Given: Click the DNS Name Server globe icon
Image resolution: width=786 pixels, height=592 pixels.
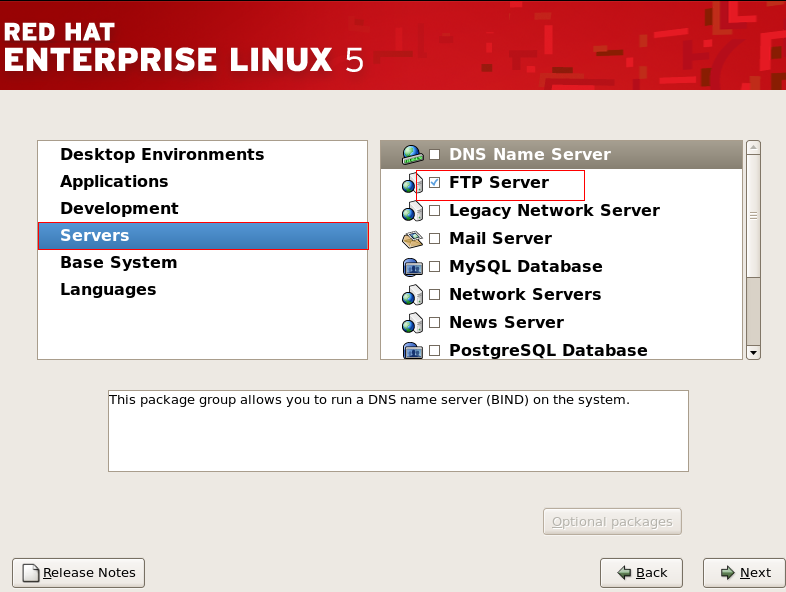Looking at the screenshot, I should tap(412, 155).
